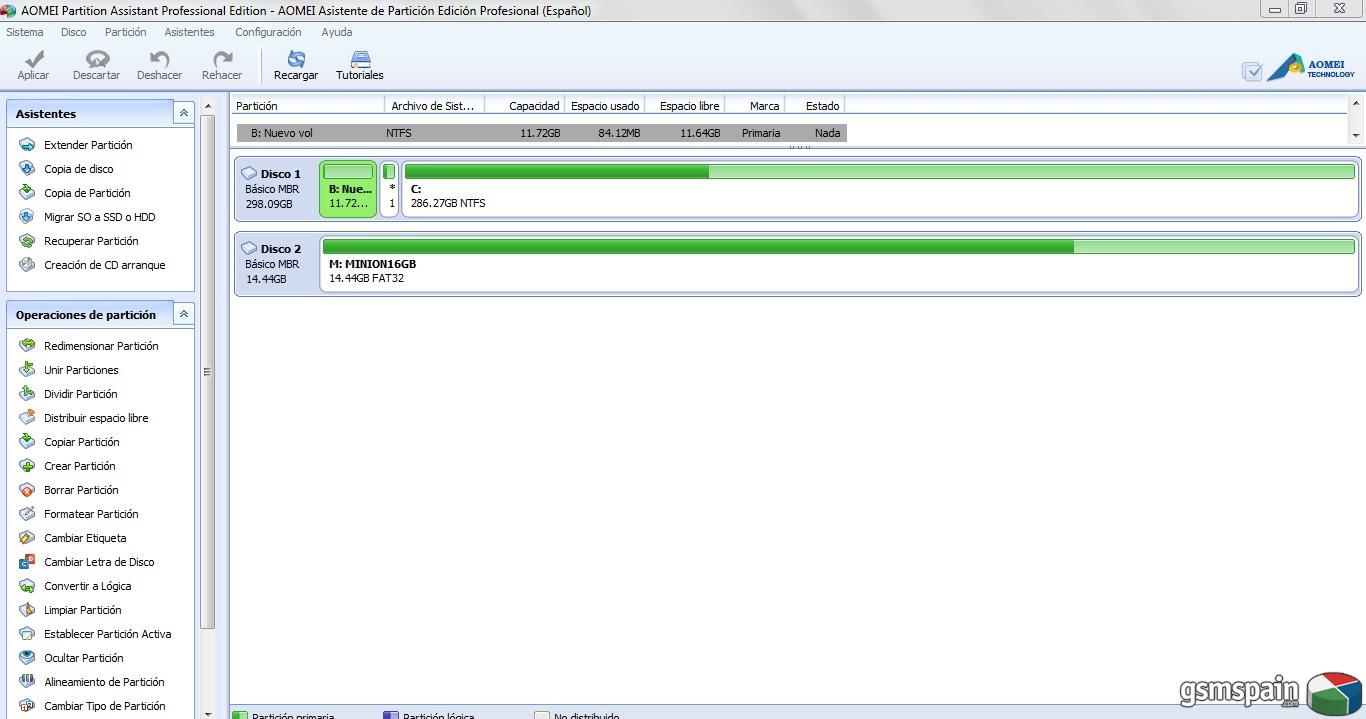Screen dimensions: 1366x719
Task: Click the Cambiar Tipo de Partición icon
Action: click(x=27, y=706)
